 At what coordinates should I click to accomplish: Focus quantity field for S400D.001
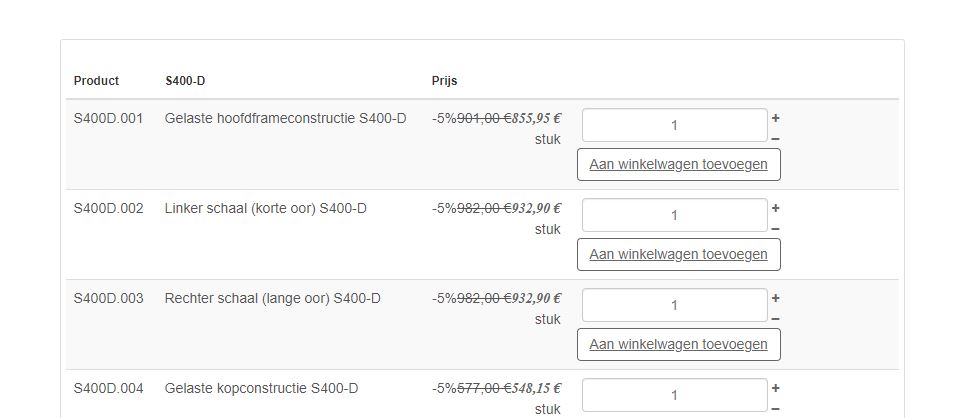(674, 125)
